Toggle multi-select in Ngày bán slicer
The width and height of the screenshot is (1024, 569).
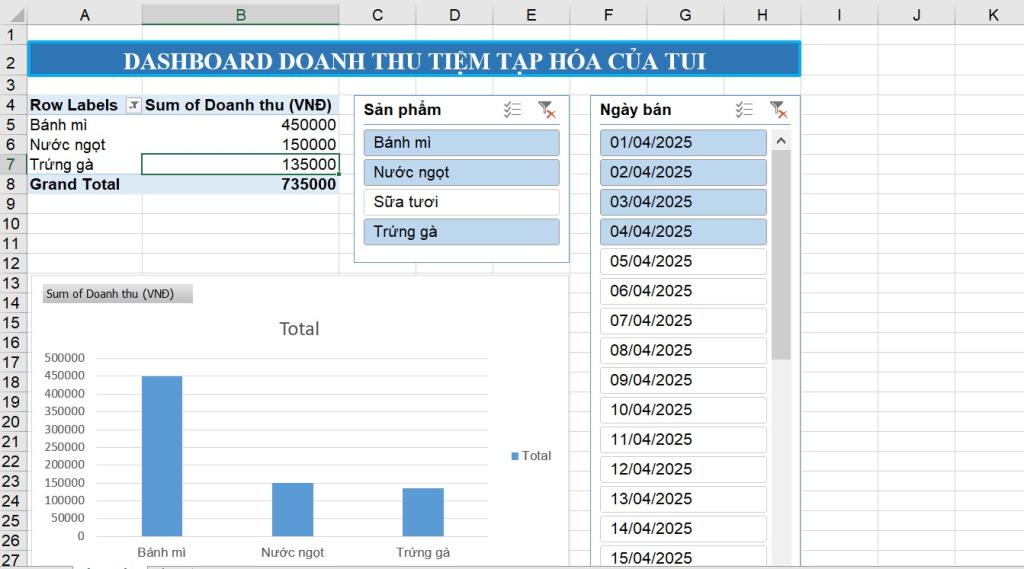(744, 110)
